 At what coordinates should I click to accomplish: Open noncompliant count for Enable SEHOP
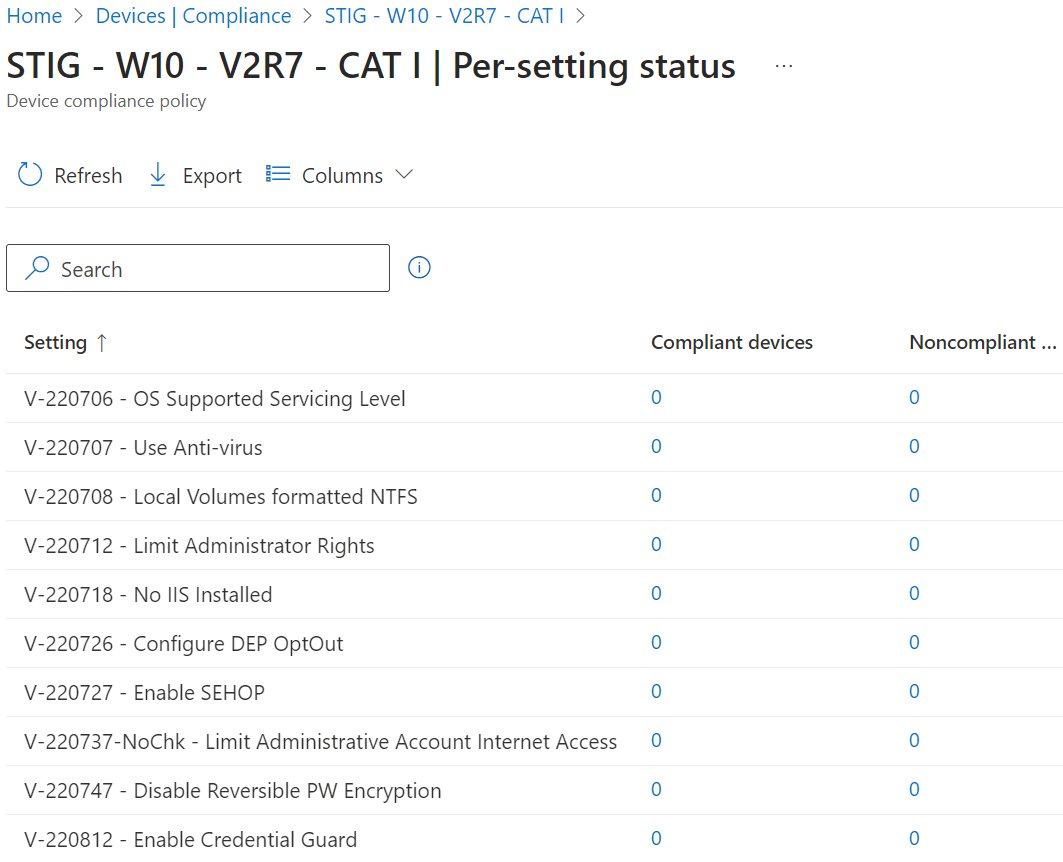(x=915, y=691)
